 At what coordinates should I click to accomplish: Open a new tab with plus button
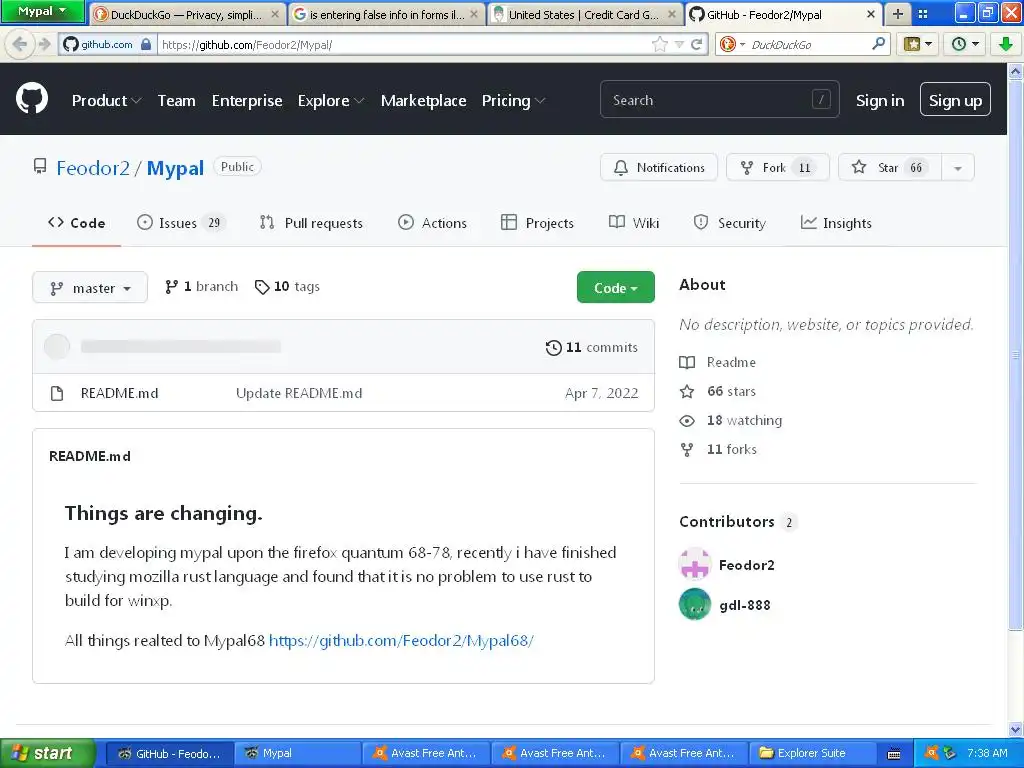tap(898, 14)
